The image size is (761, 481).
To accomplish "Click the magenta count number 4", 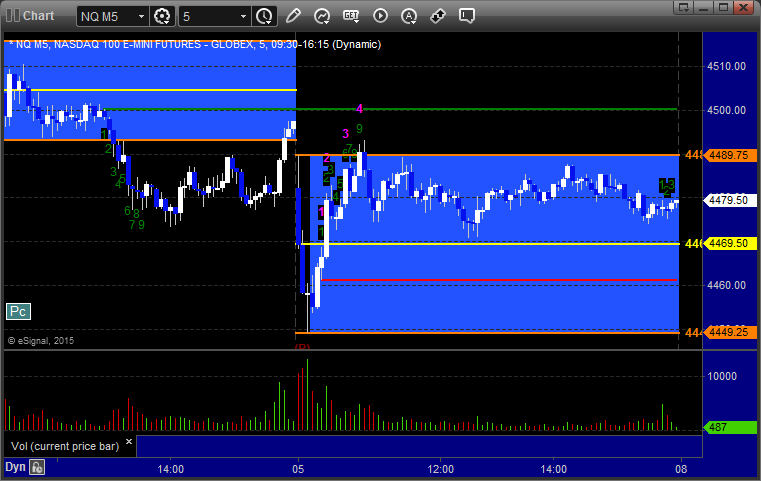I will pos(359,109).
